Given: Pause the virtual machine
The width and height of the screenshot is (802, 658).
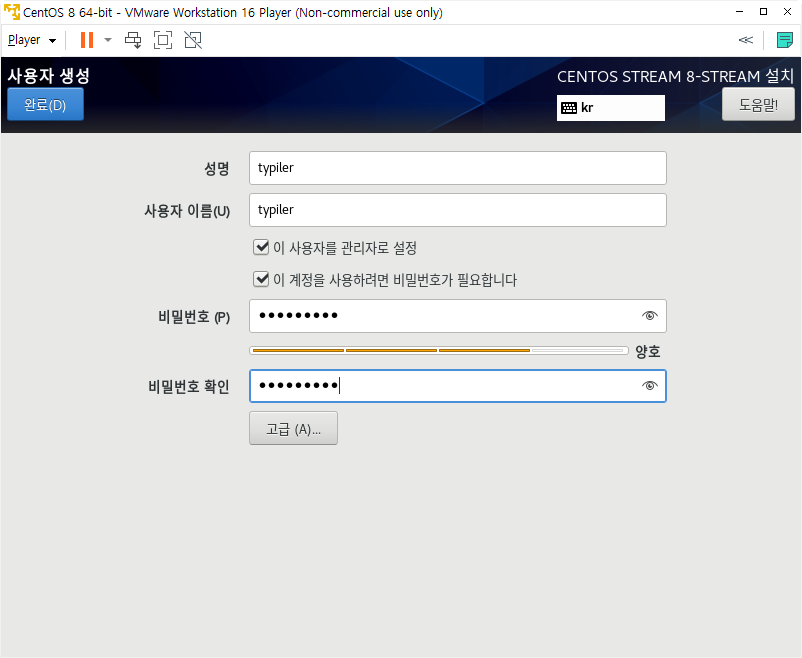Looking at the screenshot, I should click(87, 40).
